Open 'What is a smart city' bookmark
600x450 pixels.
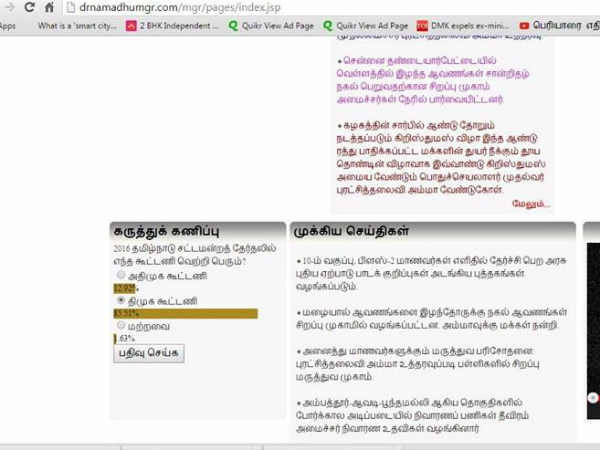pos(76,25)
